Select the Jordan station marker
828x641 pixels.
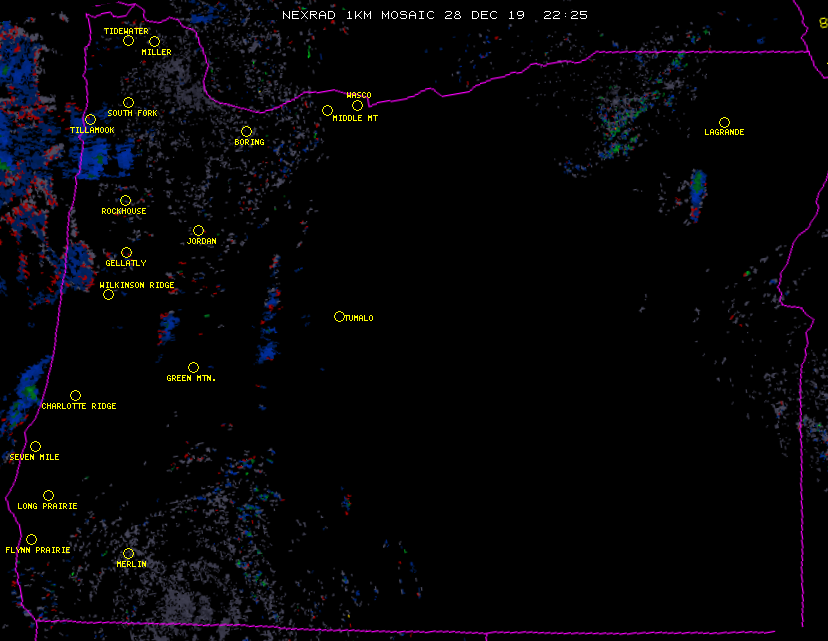click(x=198, y=231)
